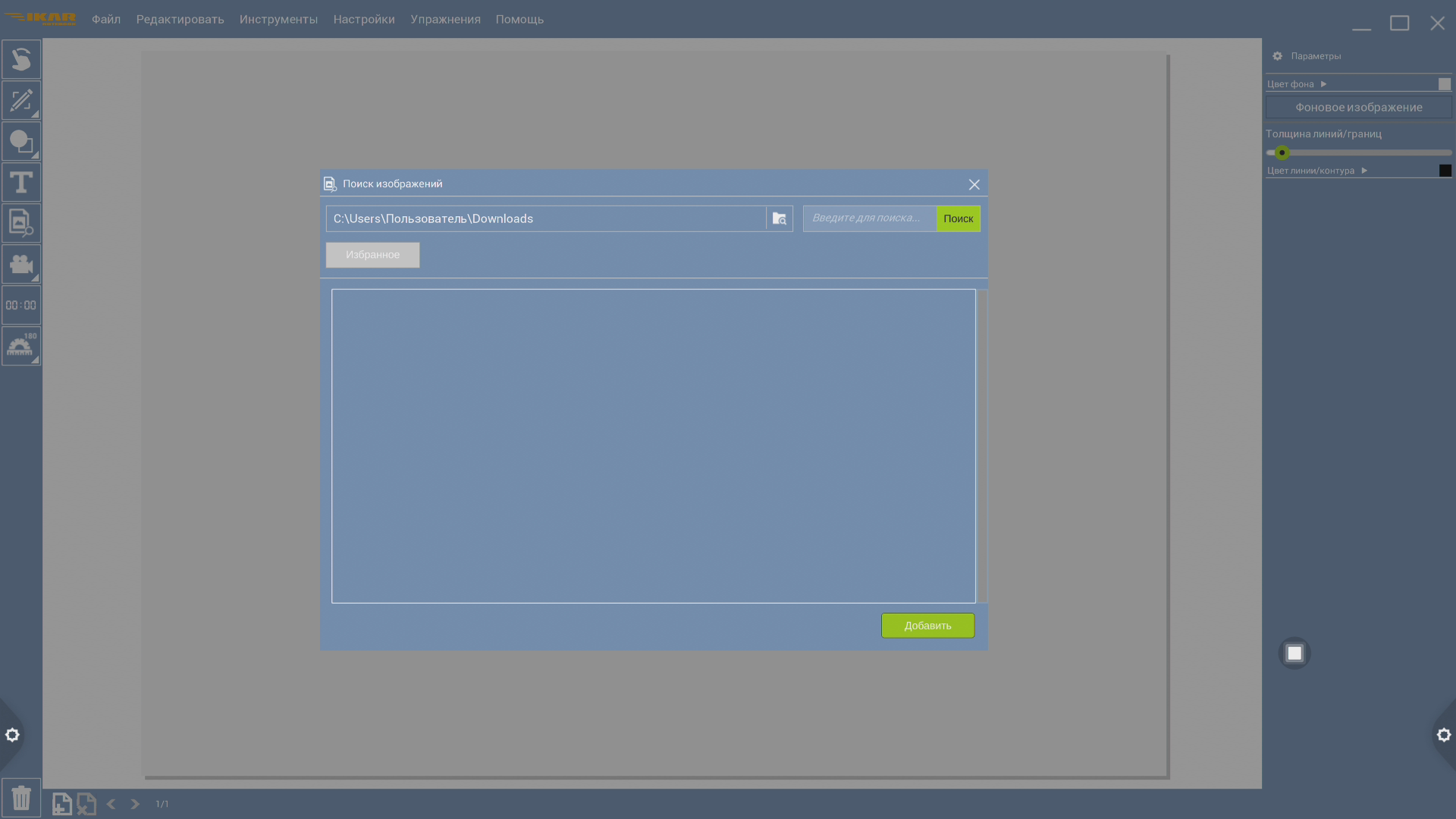Viewport: 1456px width, 819px height.
Task: Select the shapes tool
Action: (x=21, y=141)
